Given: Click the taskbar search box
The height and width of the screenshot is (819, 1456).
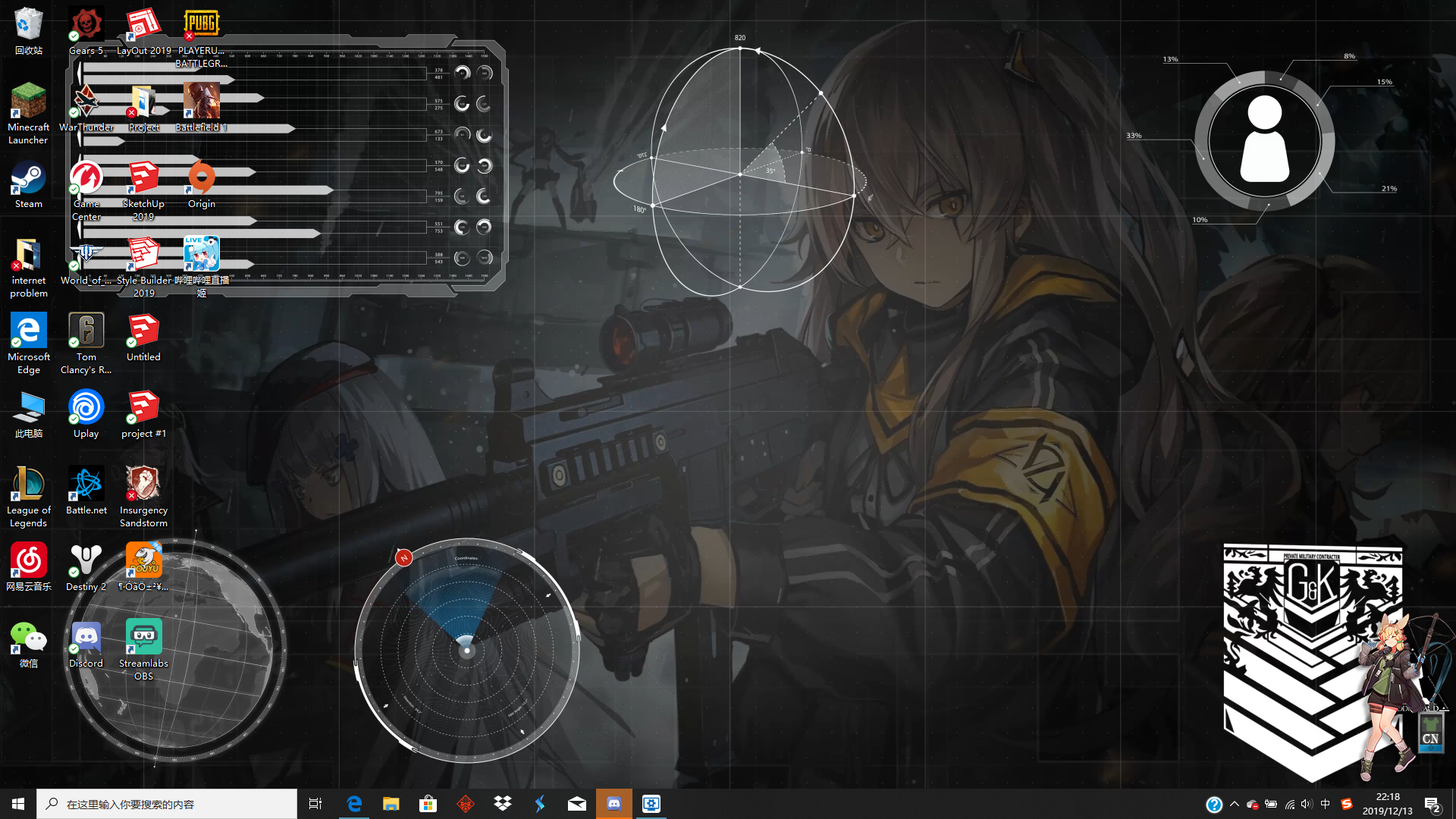Looking at the screenshot, I should pos(167,803).
